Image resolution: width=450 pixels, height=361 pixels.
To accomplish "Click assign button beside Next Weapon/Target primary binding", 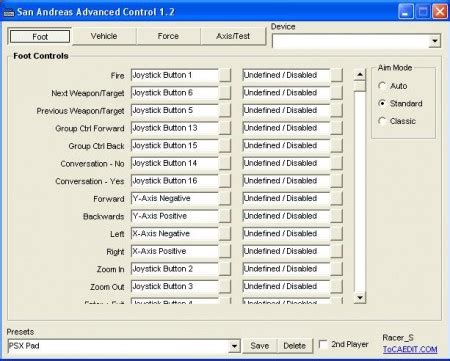I will (225, 93).
